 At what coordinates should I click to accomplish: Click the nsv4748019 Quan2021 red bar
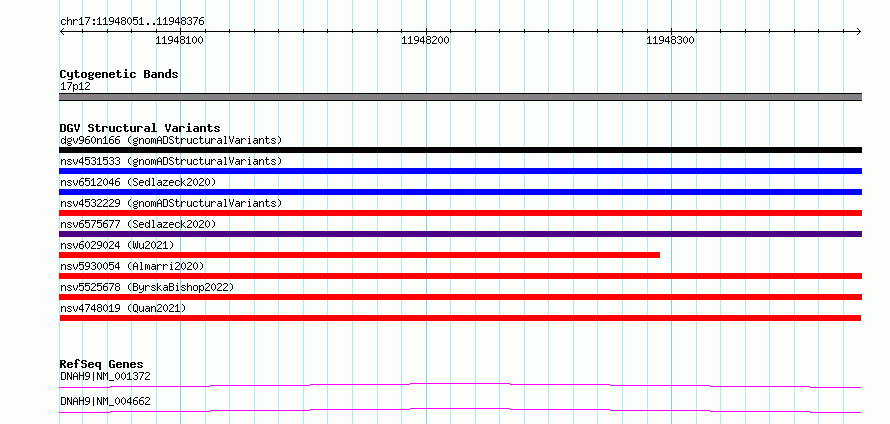tap(460, 318)
